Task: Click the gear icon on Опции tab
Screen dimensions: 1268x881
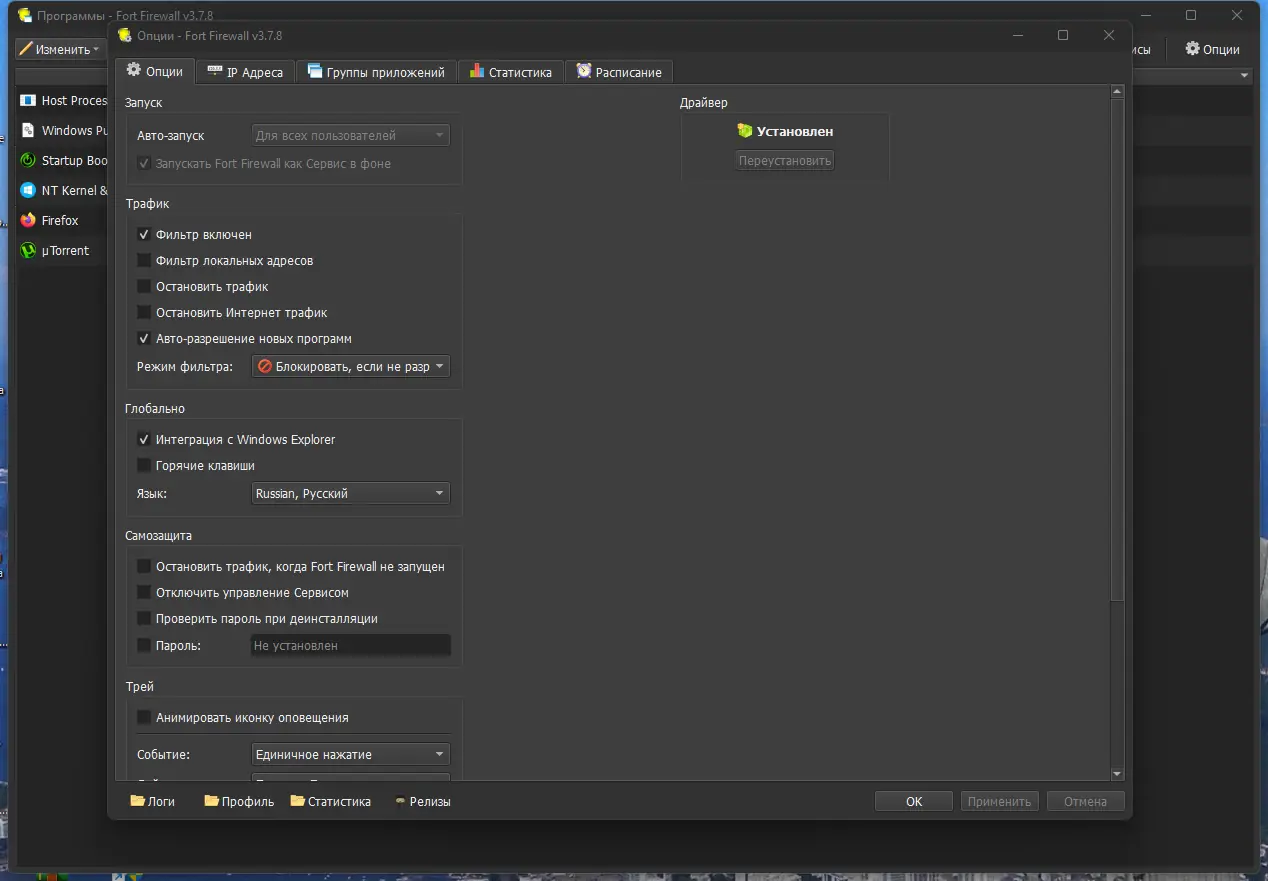Action: click(134, 71)
